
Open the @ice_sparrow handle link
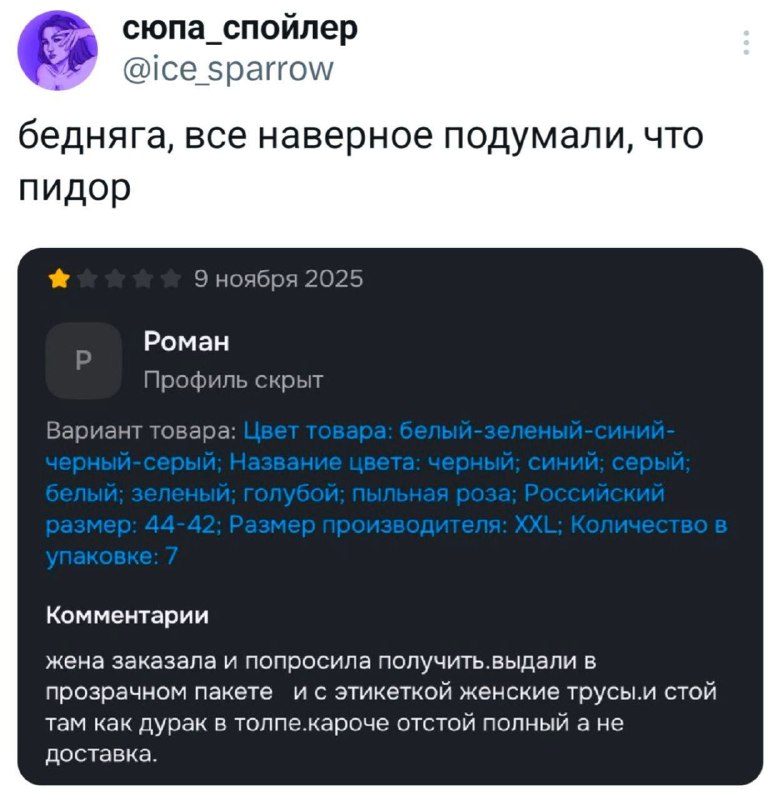click(x=228, y=69)
